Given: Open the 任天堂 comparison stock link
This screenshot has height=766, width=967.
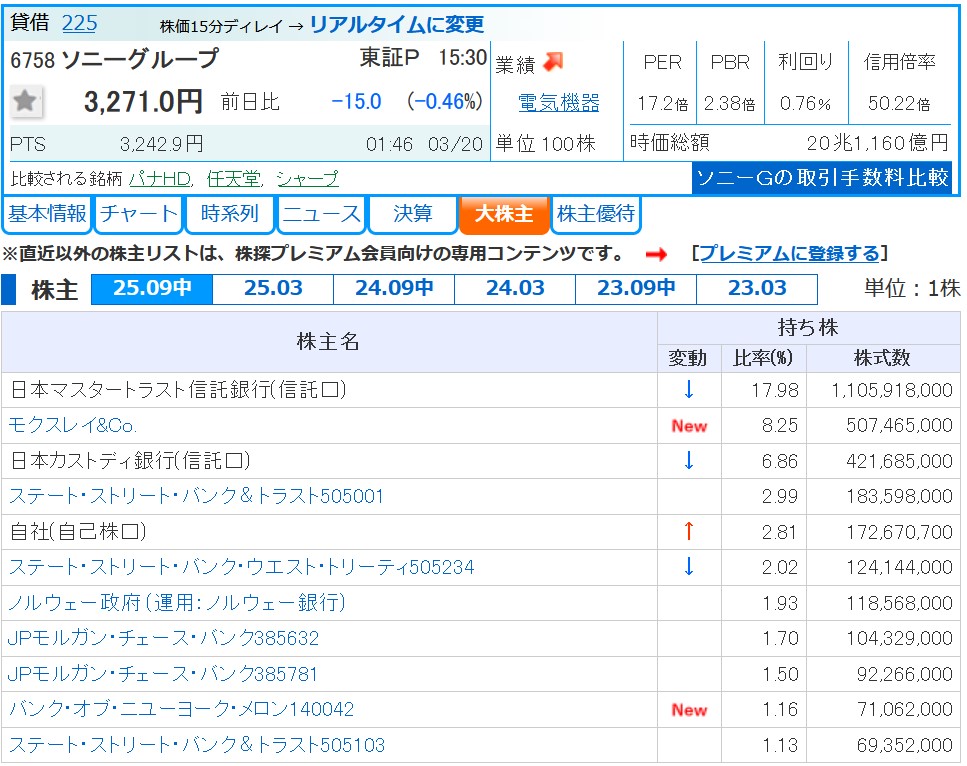Looking at the screenshot, I should click(x=233, y=179).
